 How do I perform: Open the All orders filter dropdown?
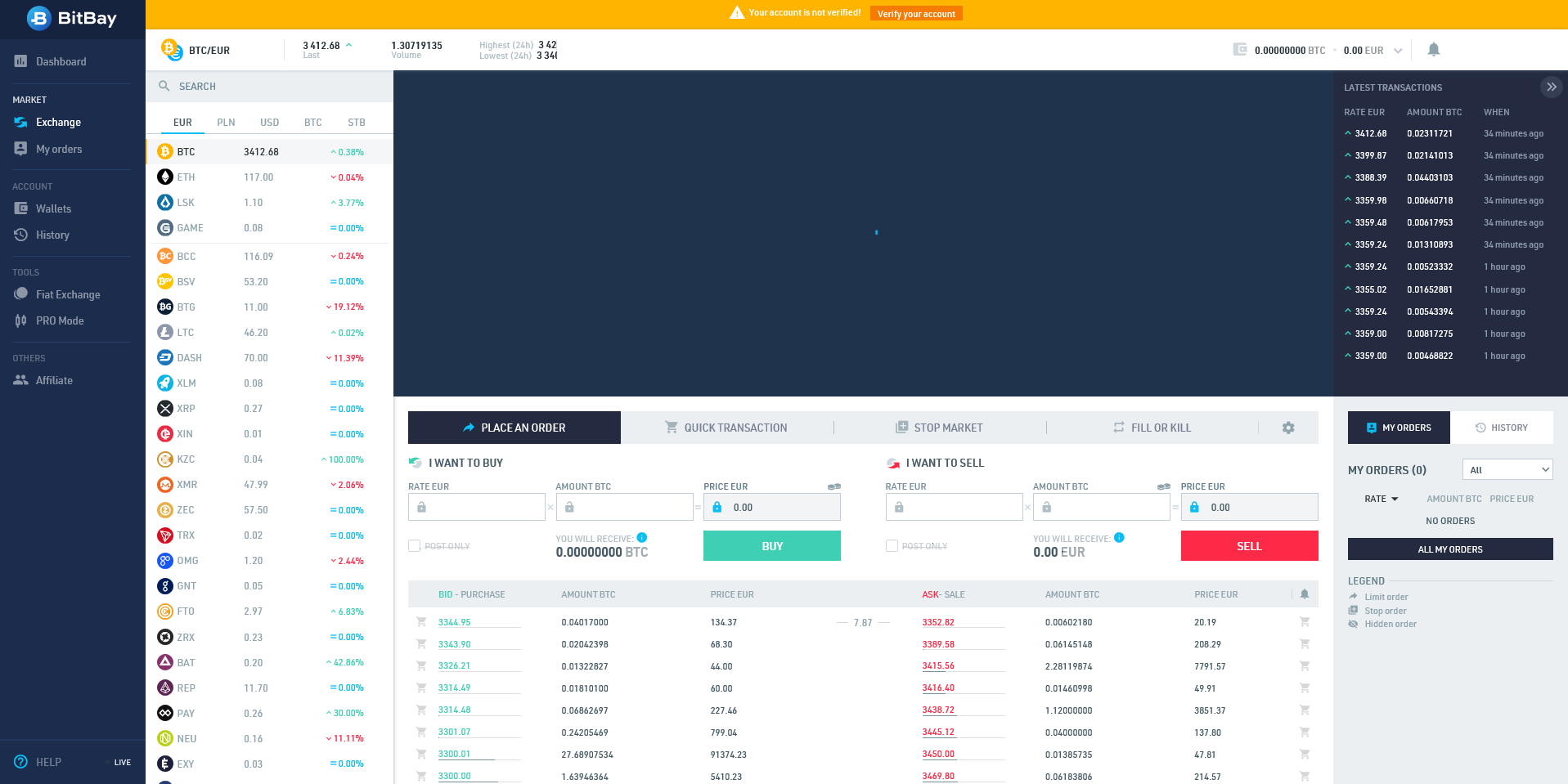(1507, 469)
